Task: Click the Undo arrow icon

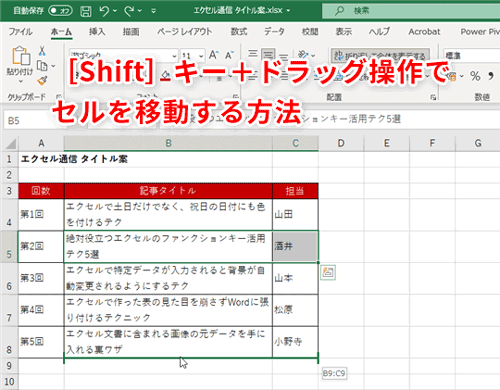Action: coord(104,11)
